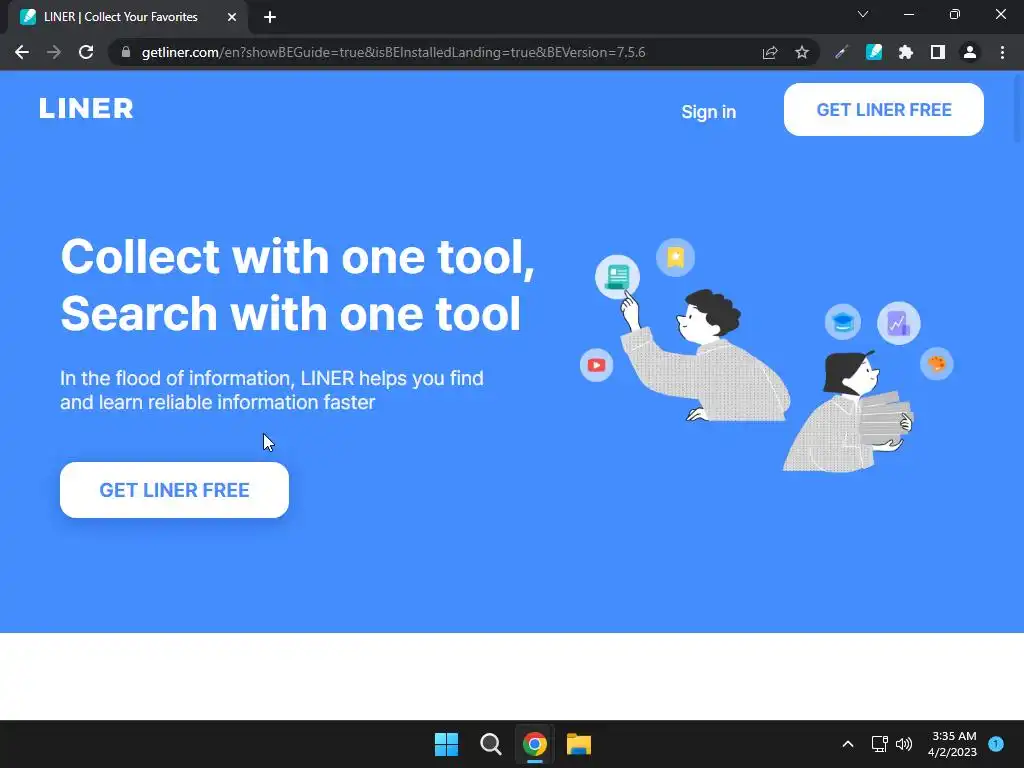The image size is (1024, 768).
Task: Open the Sign in link
Action: pyautogui.click(x=709, y=112)
